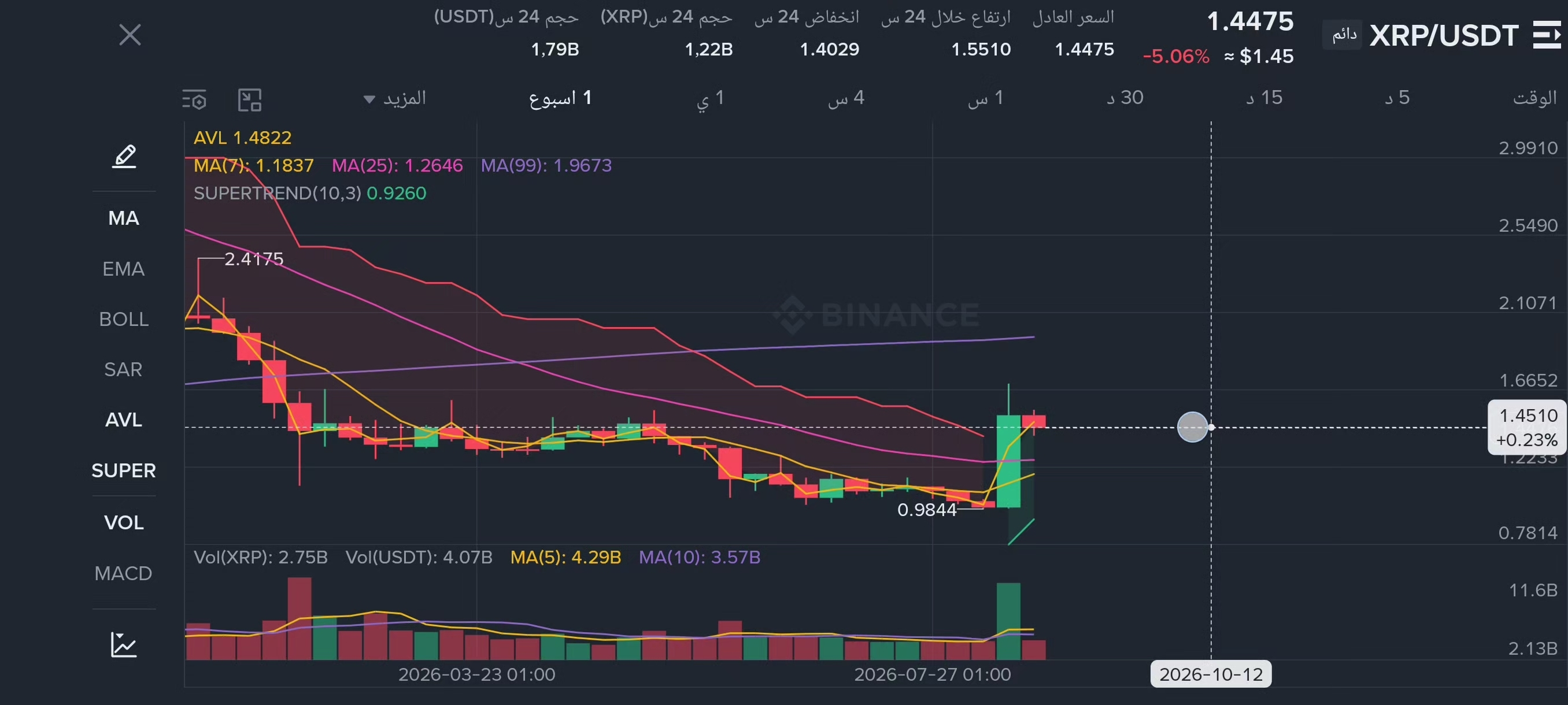Click the 2.9910 price axis label
The image size is (1568, 705).
click(1528, 148)
